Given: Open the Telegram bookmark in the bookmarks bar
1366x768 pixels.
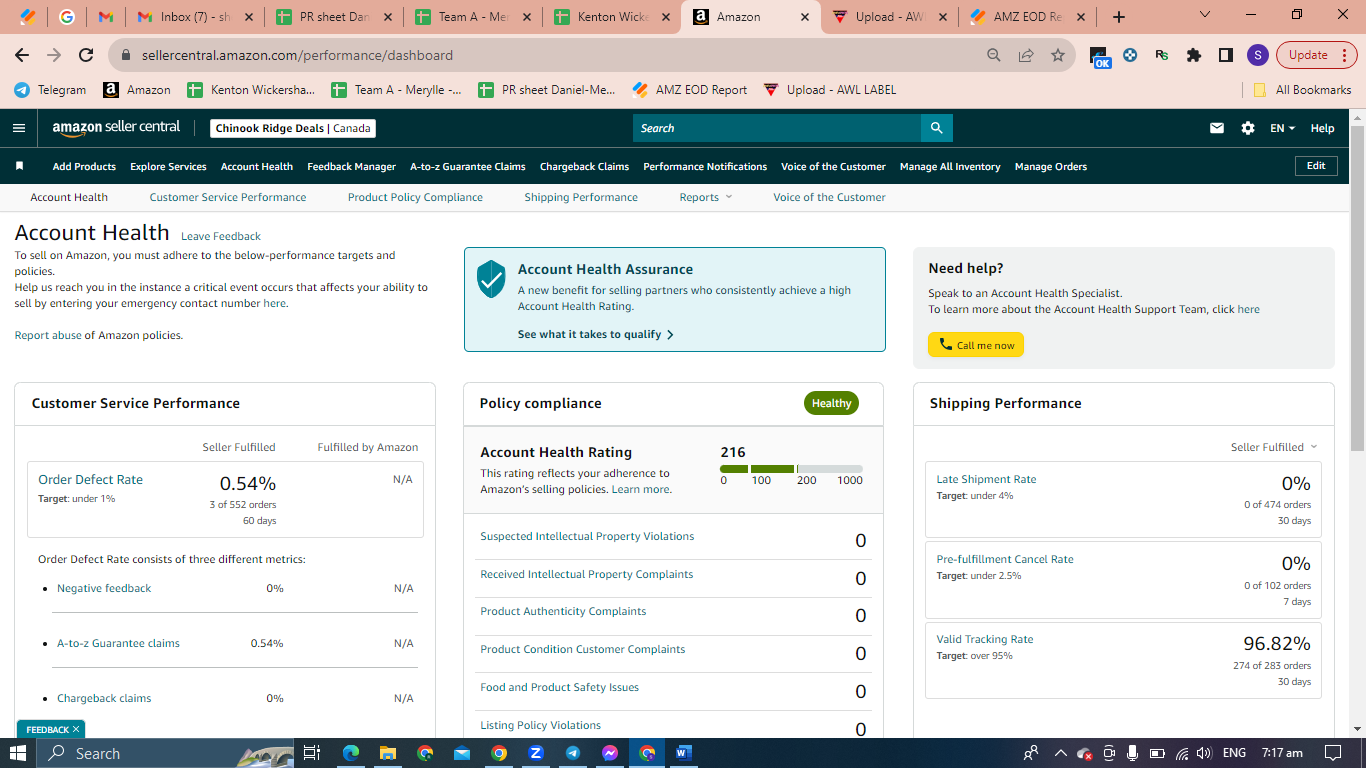Looking at the screenshot, I should click(50, 90).
